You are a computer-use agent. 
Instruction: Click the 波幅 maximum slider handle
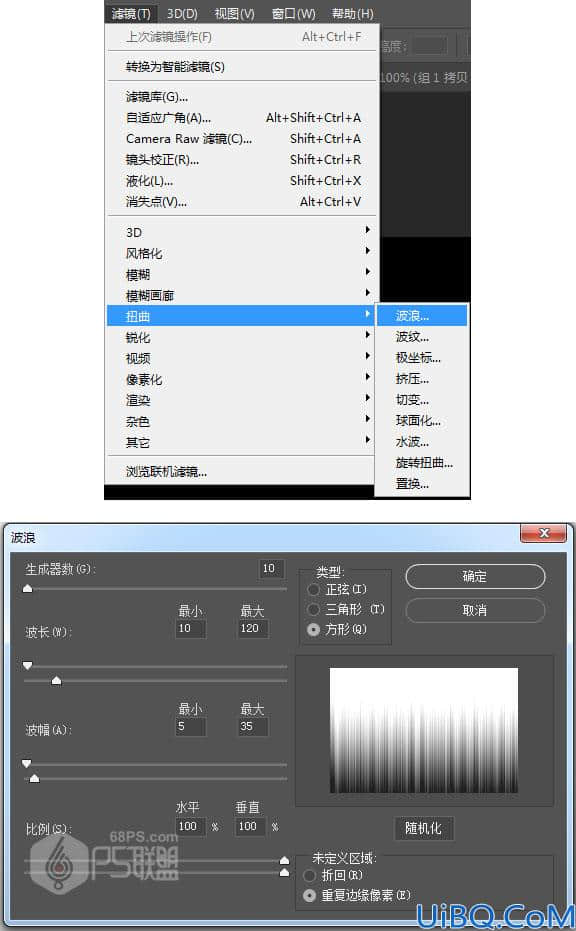34,778
